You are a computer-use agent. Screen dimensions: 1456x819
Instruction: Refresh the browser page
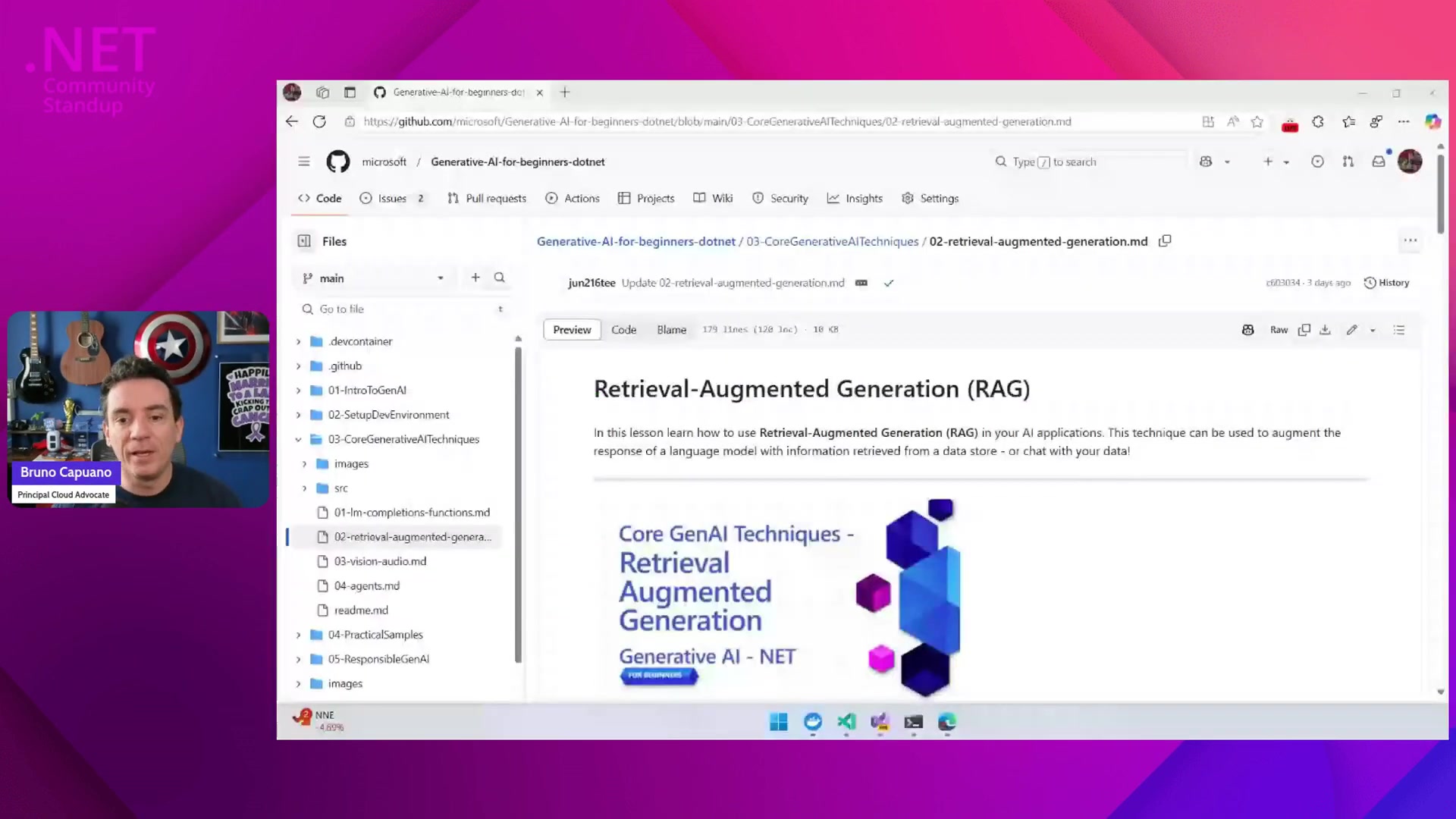tap(319, 121)
